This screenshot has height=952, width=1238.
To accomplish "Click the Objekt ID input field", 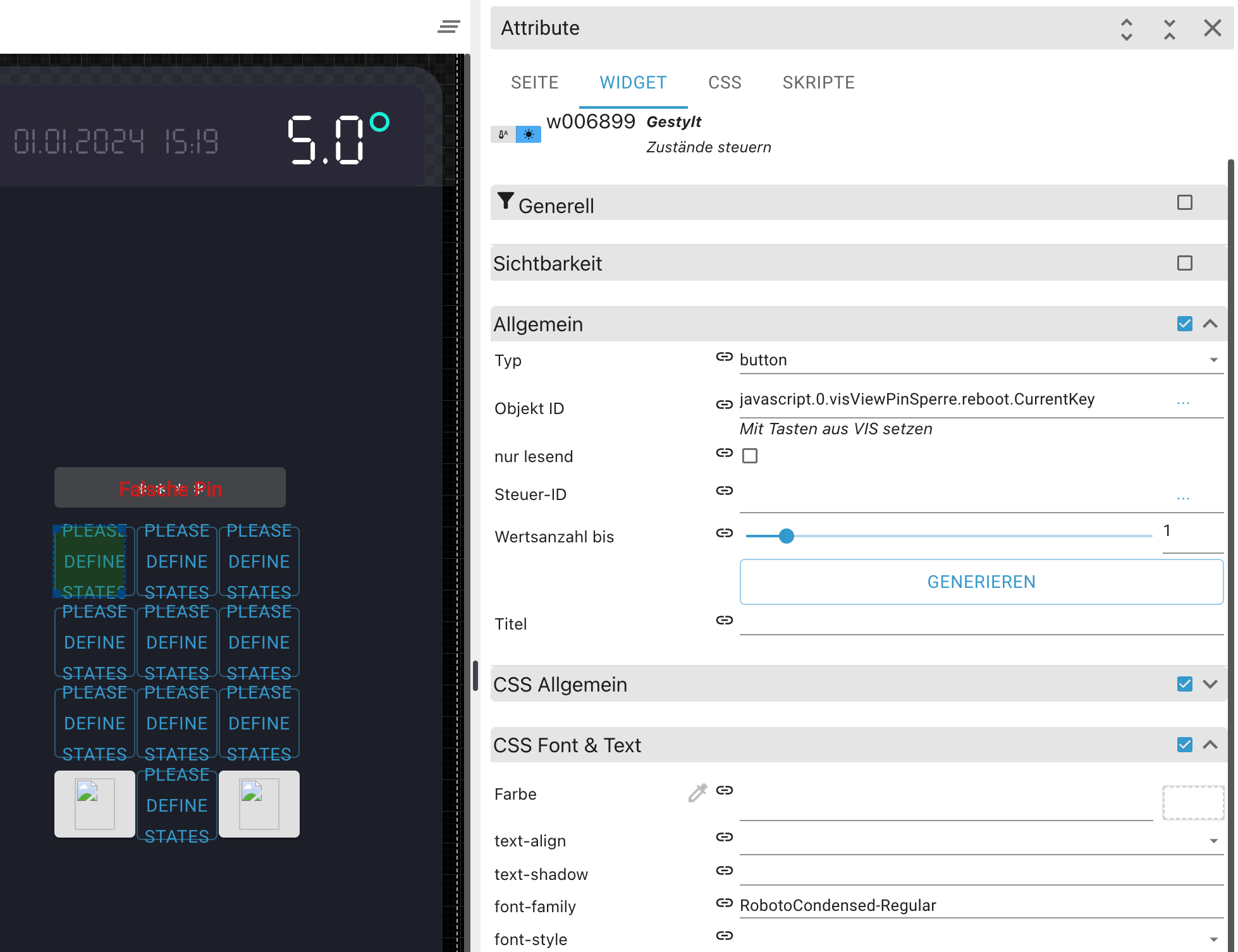I will [x=955, y=401].
